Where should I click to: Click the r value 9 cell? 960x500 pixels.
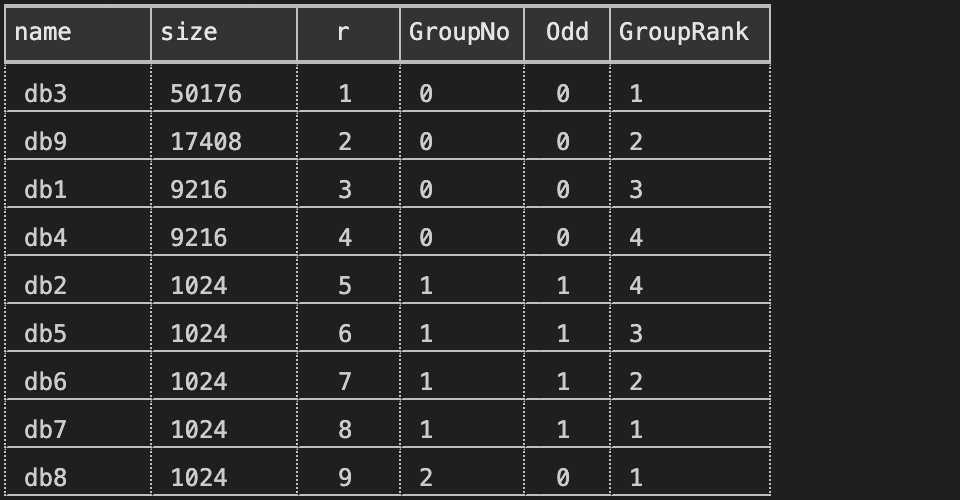coord(348,472)
